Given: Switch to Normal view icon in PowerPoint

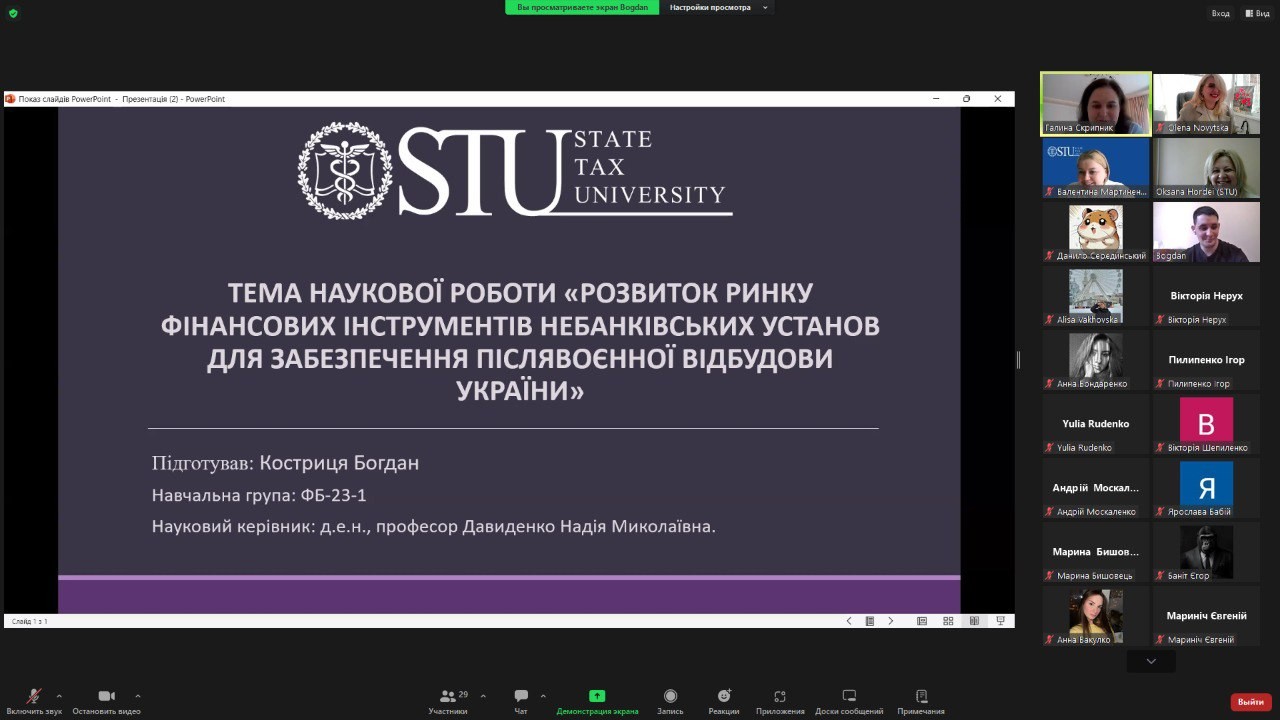Looking at the screenshot, I should click(x=922, y=621).
